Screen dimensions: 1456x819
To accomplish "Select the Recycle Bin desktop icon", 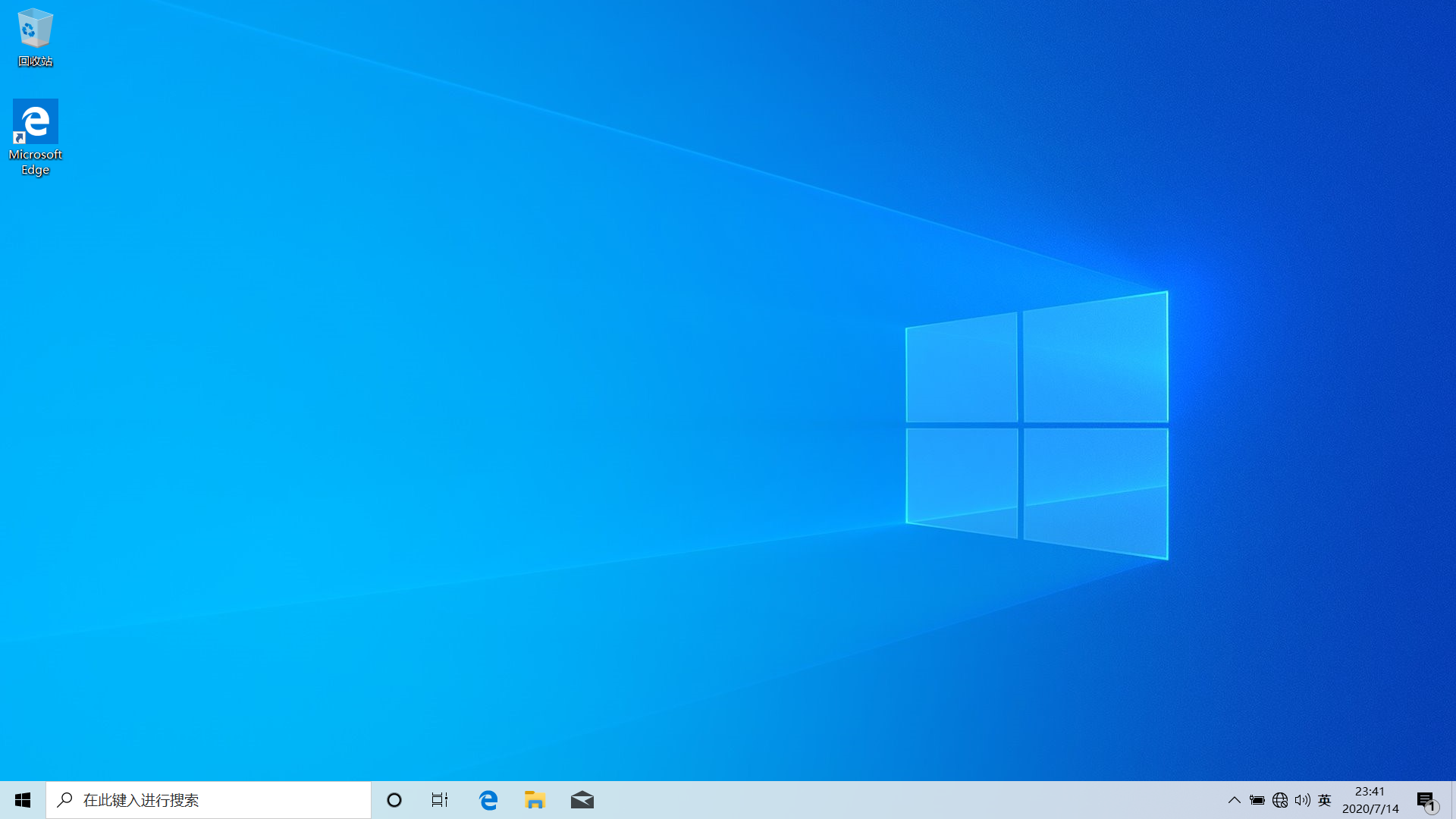I will 35,29.
